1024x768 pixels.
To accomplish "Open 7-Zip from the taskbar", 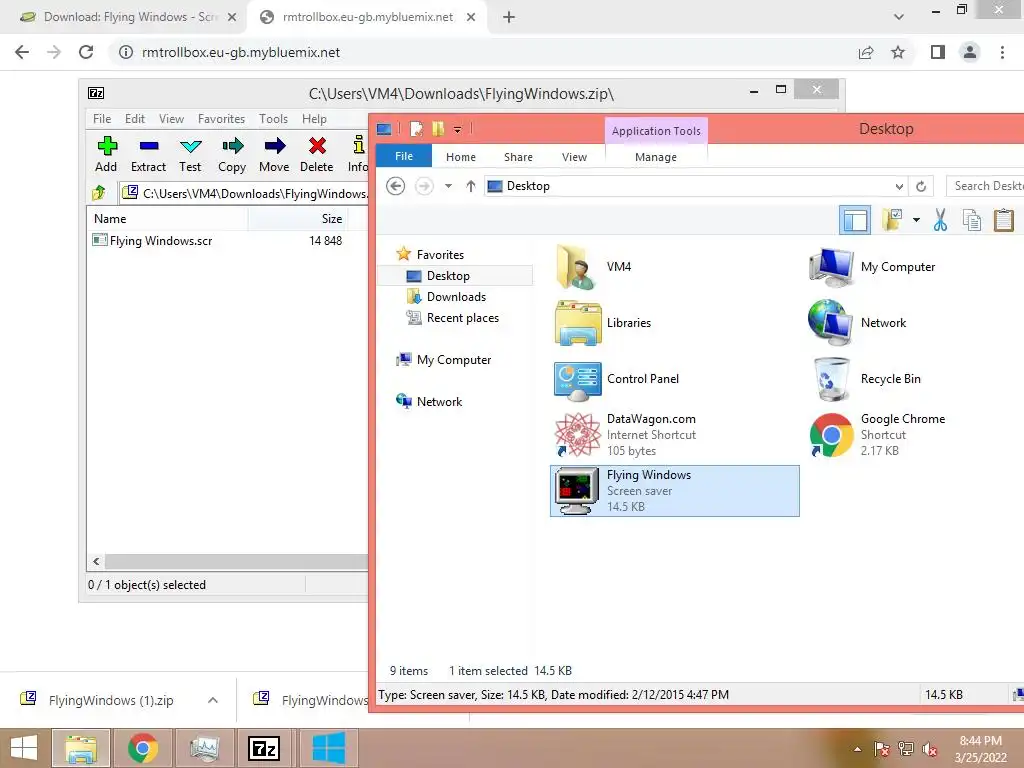I will 264,748.
